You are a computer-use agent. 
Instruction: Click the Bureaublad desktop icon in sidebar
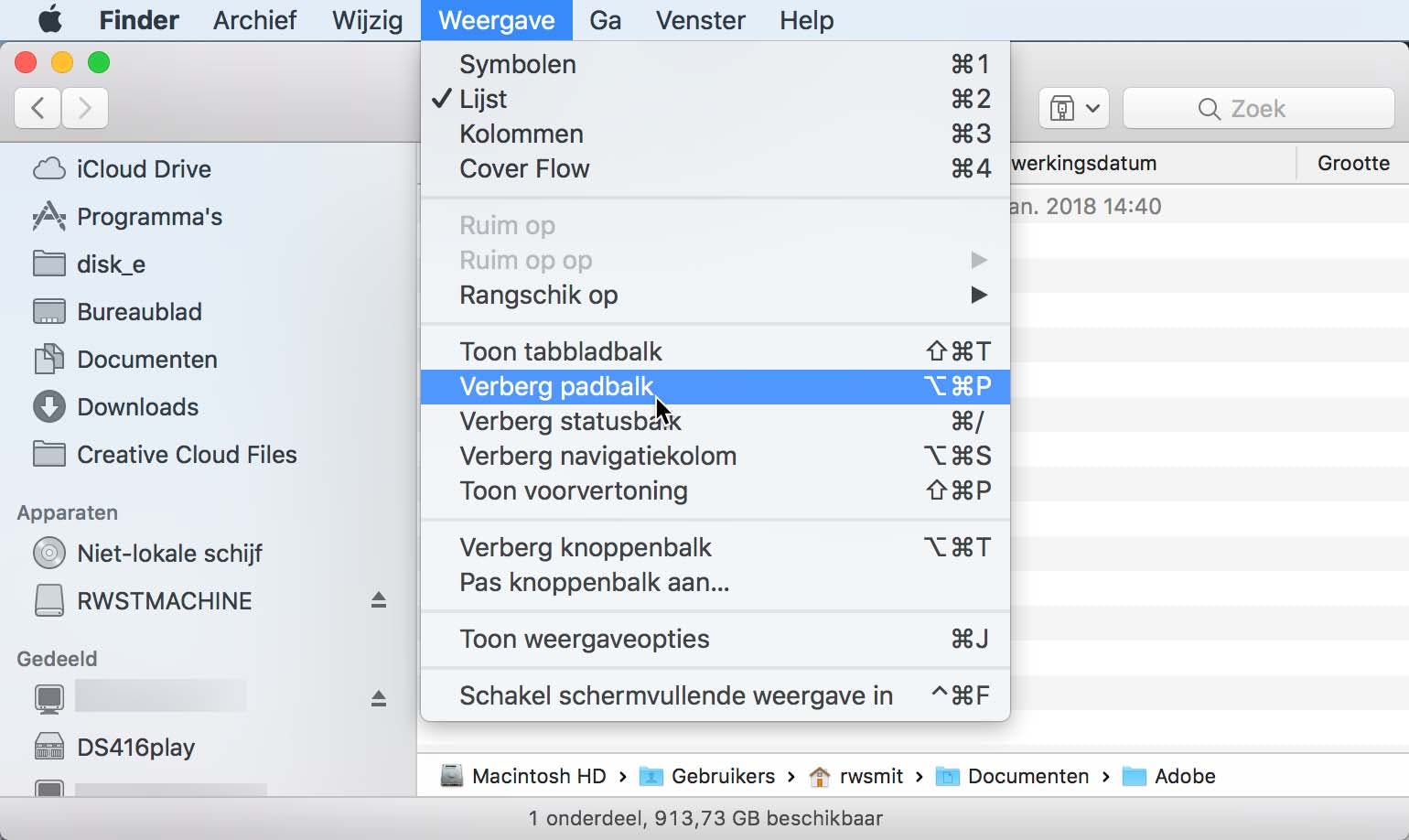(x=48, y=312)
